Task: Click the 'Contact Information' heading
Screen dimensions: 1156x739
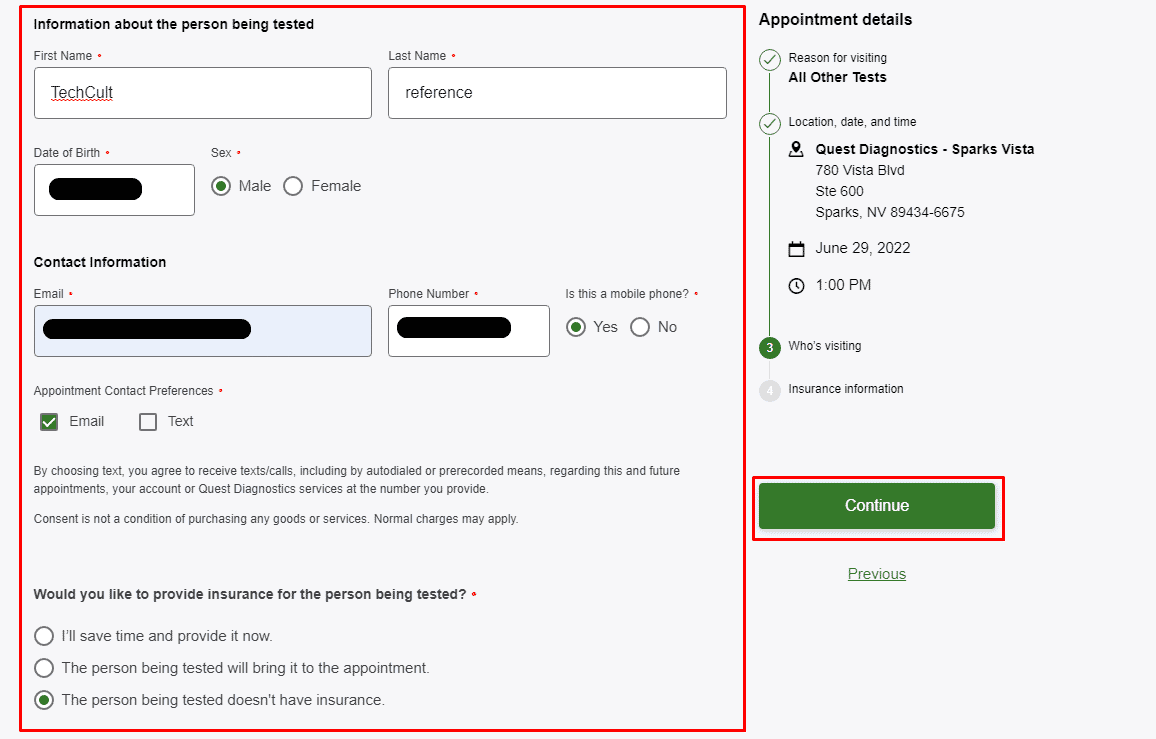Action: tap(100, 263)
